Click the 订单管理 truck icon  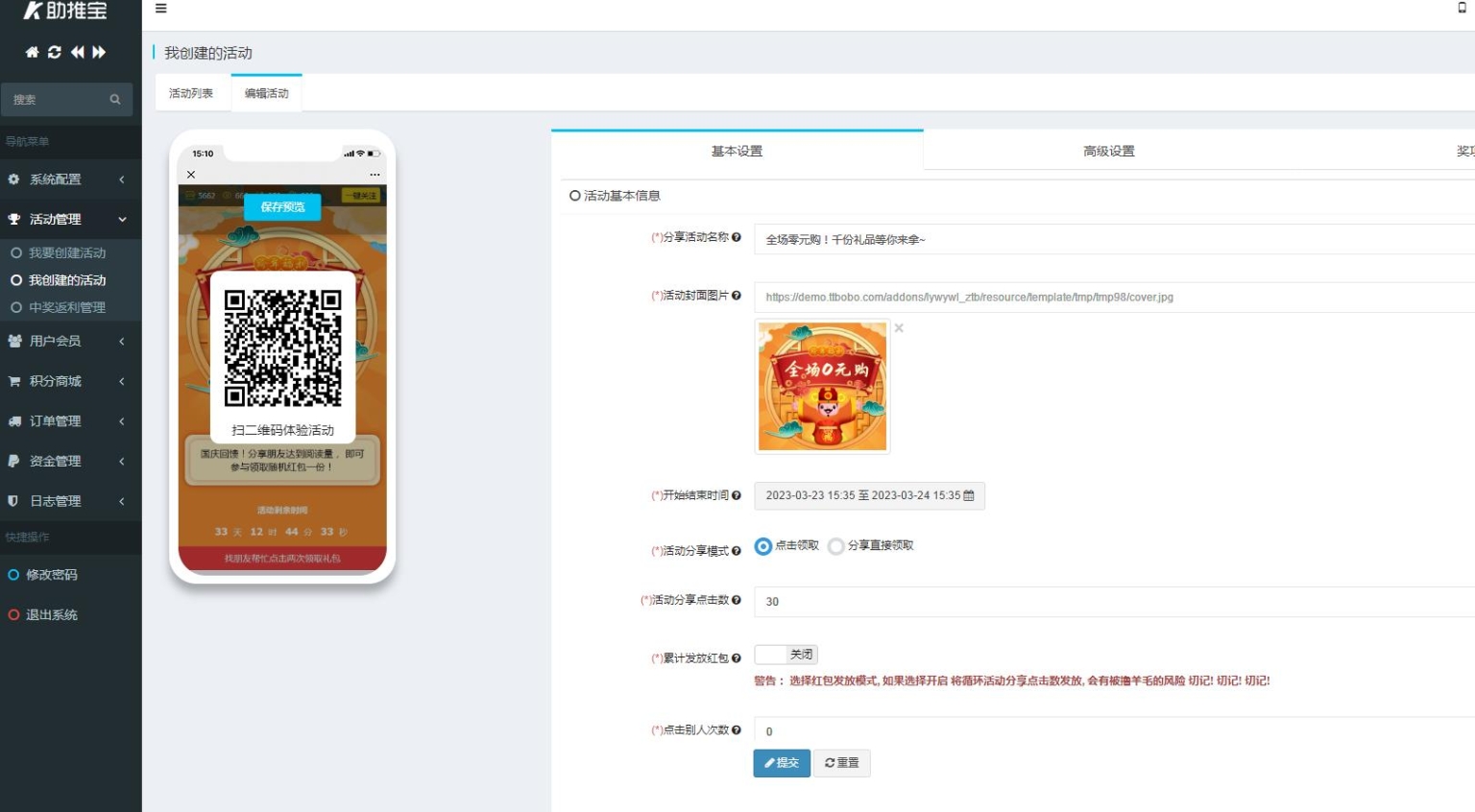point(13,420)
